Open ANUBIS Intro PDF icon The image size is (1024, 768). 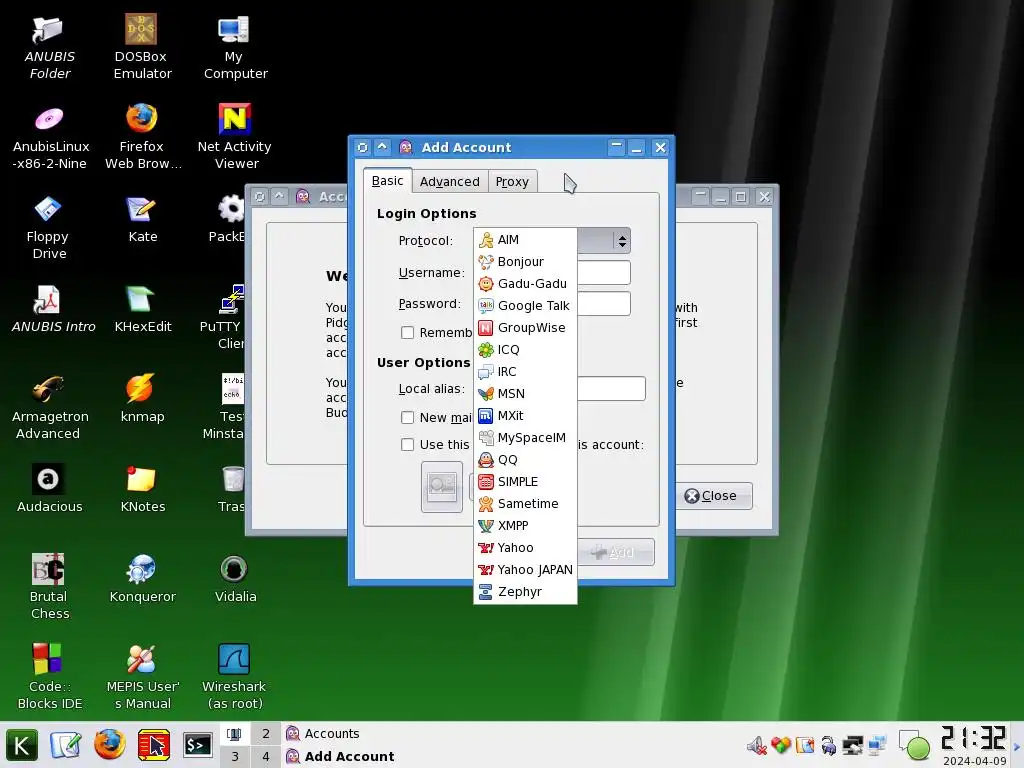pos(52,310)
